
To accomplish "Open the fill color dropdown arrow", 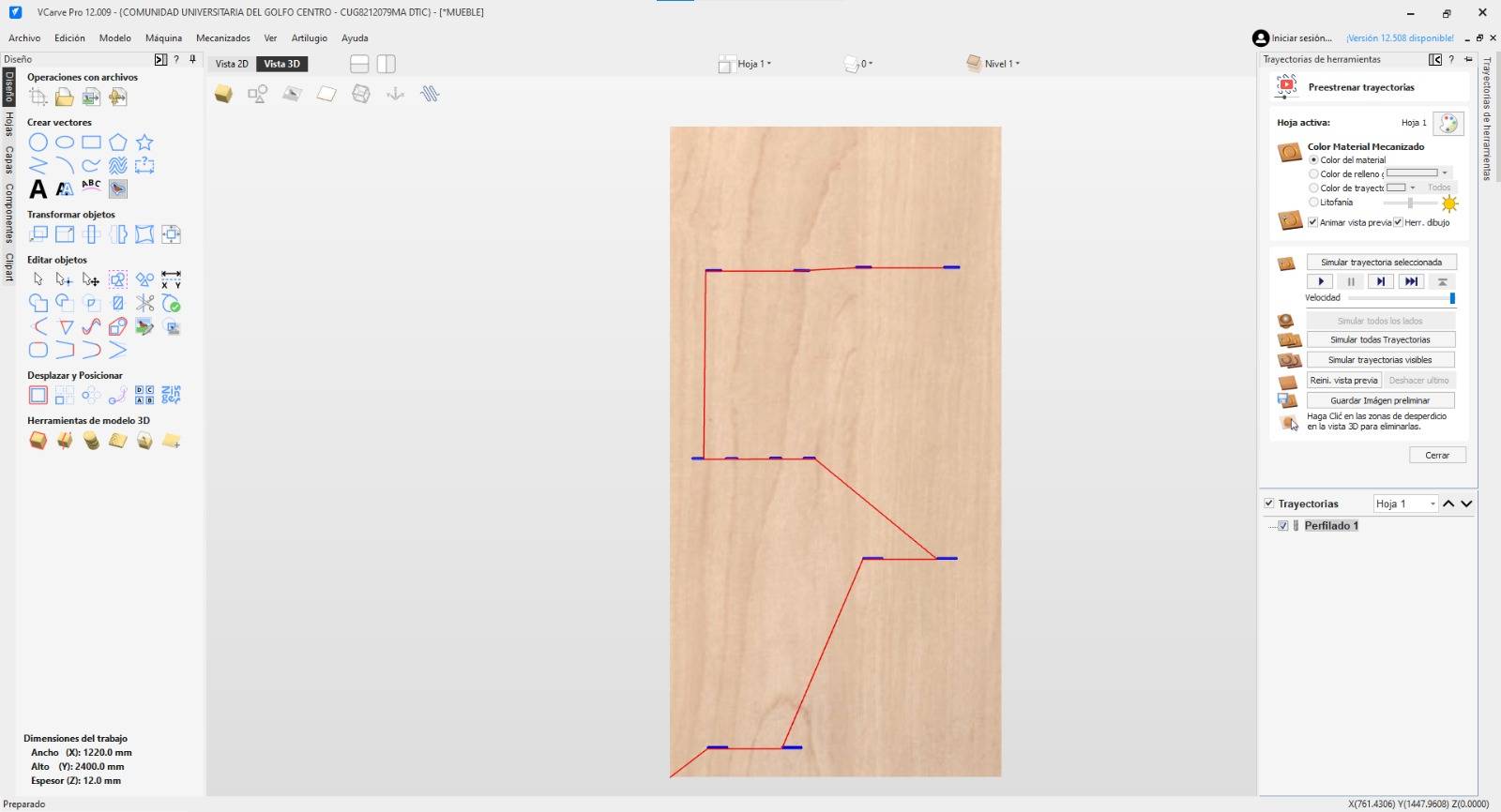I will (x=1445, y=173).
